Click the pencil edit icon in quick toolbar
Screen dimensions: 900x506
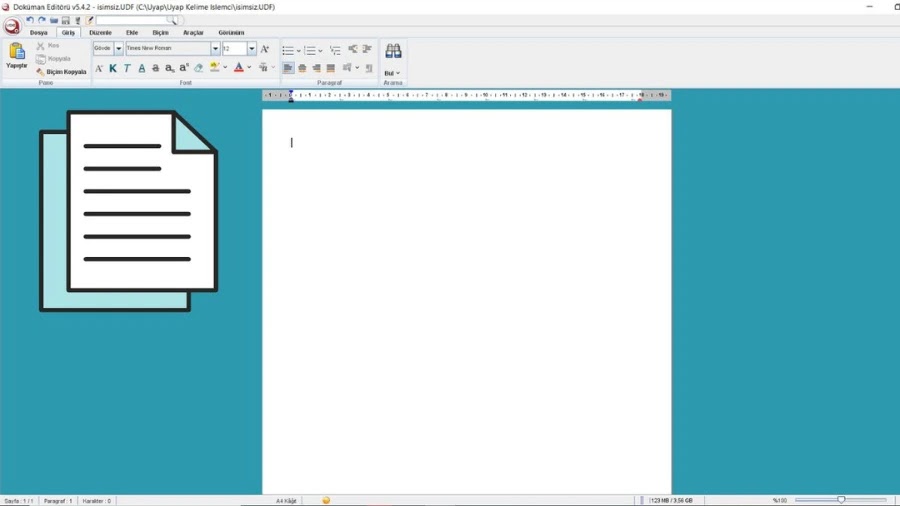(x=90, y=20)
